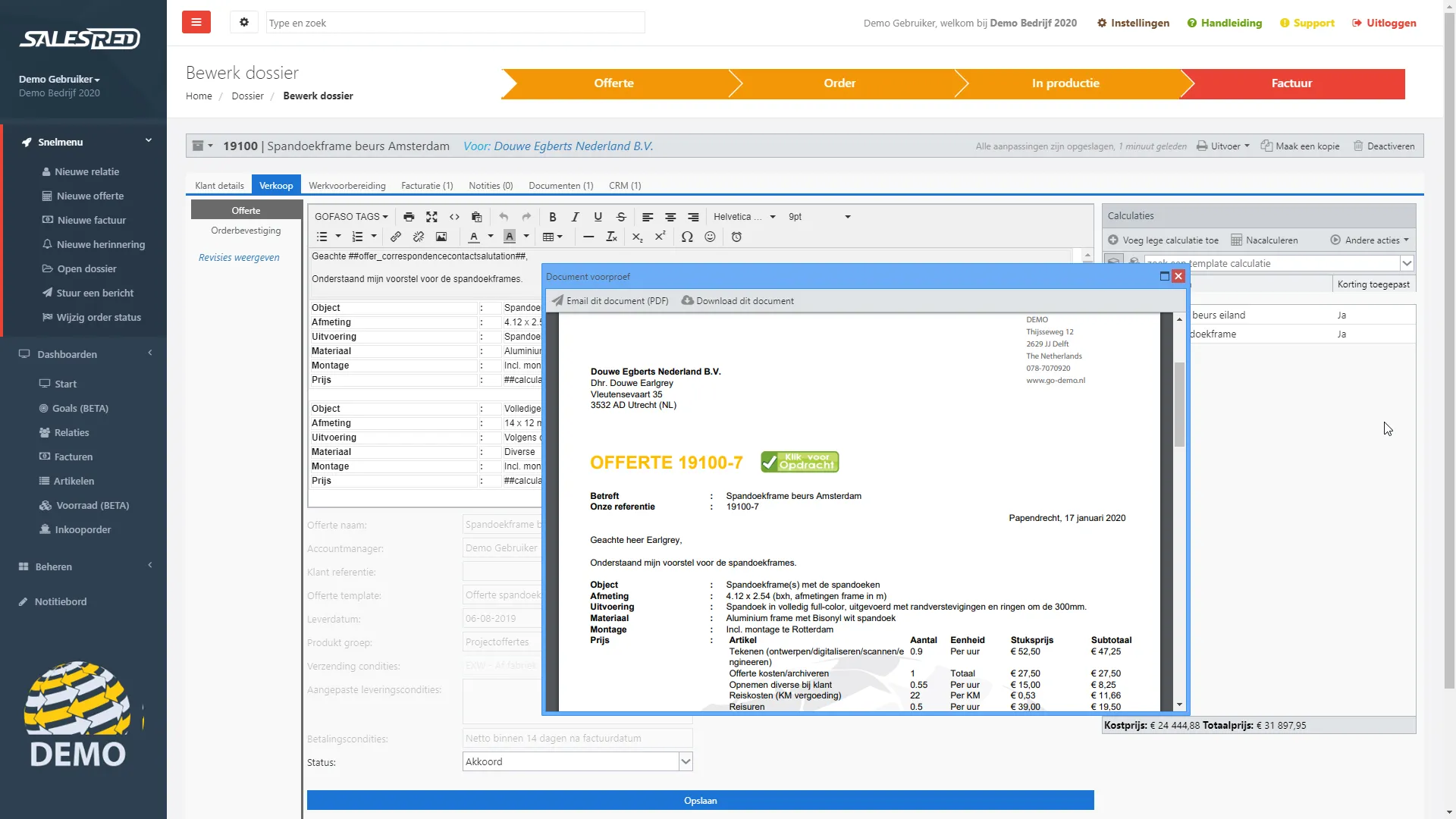Focus the Type en zoek search field

click(455, 23)
